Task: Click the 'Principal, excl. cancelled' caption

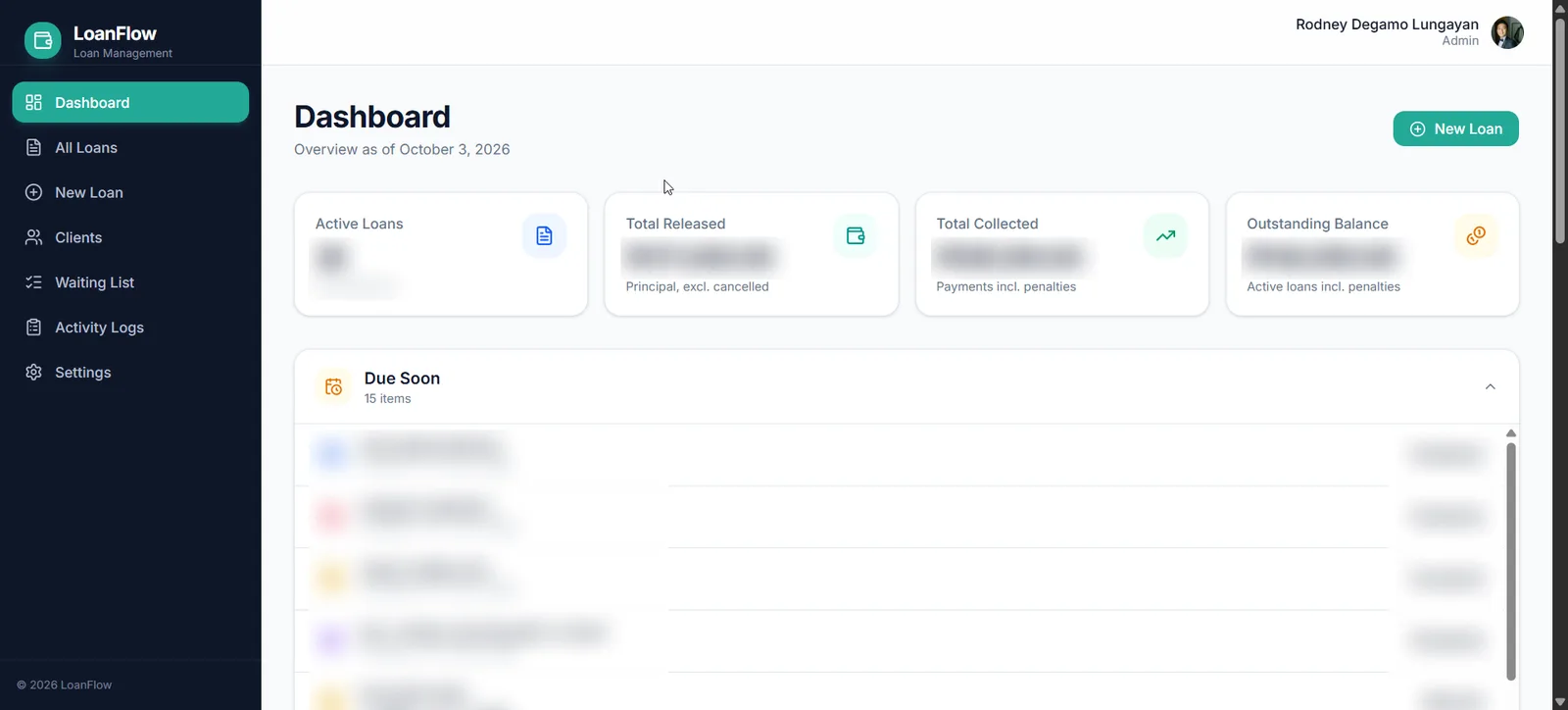Action: [697, 286]
